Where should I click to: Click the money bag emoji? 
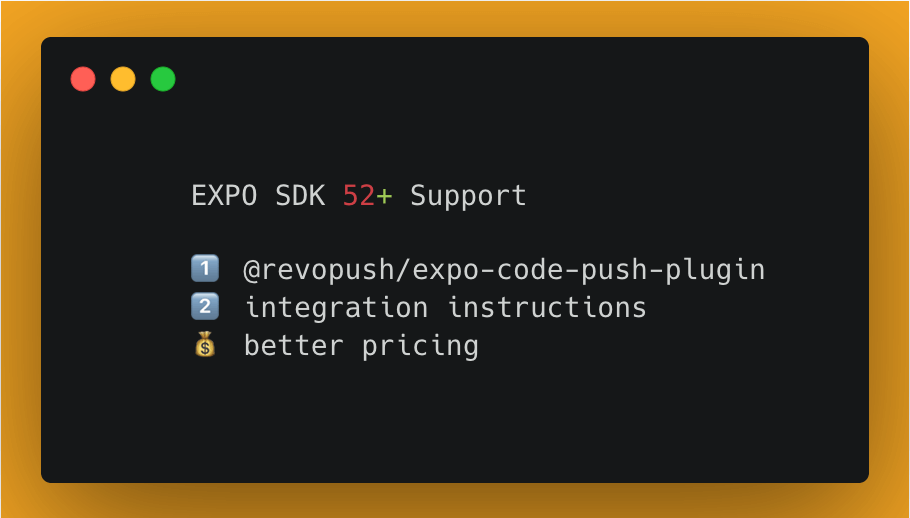(204, 346)
